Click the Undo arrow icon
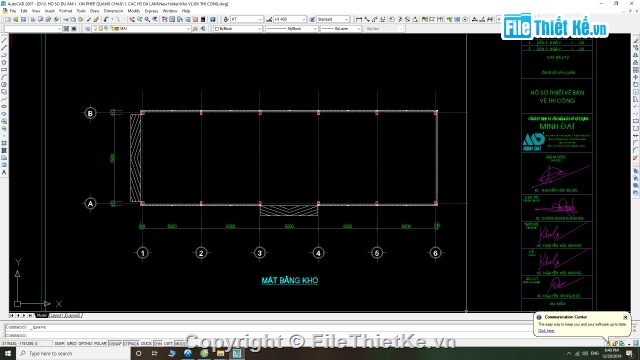640x360 pixels. point(105,19)
